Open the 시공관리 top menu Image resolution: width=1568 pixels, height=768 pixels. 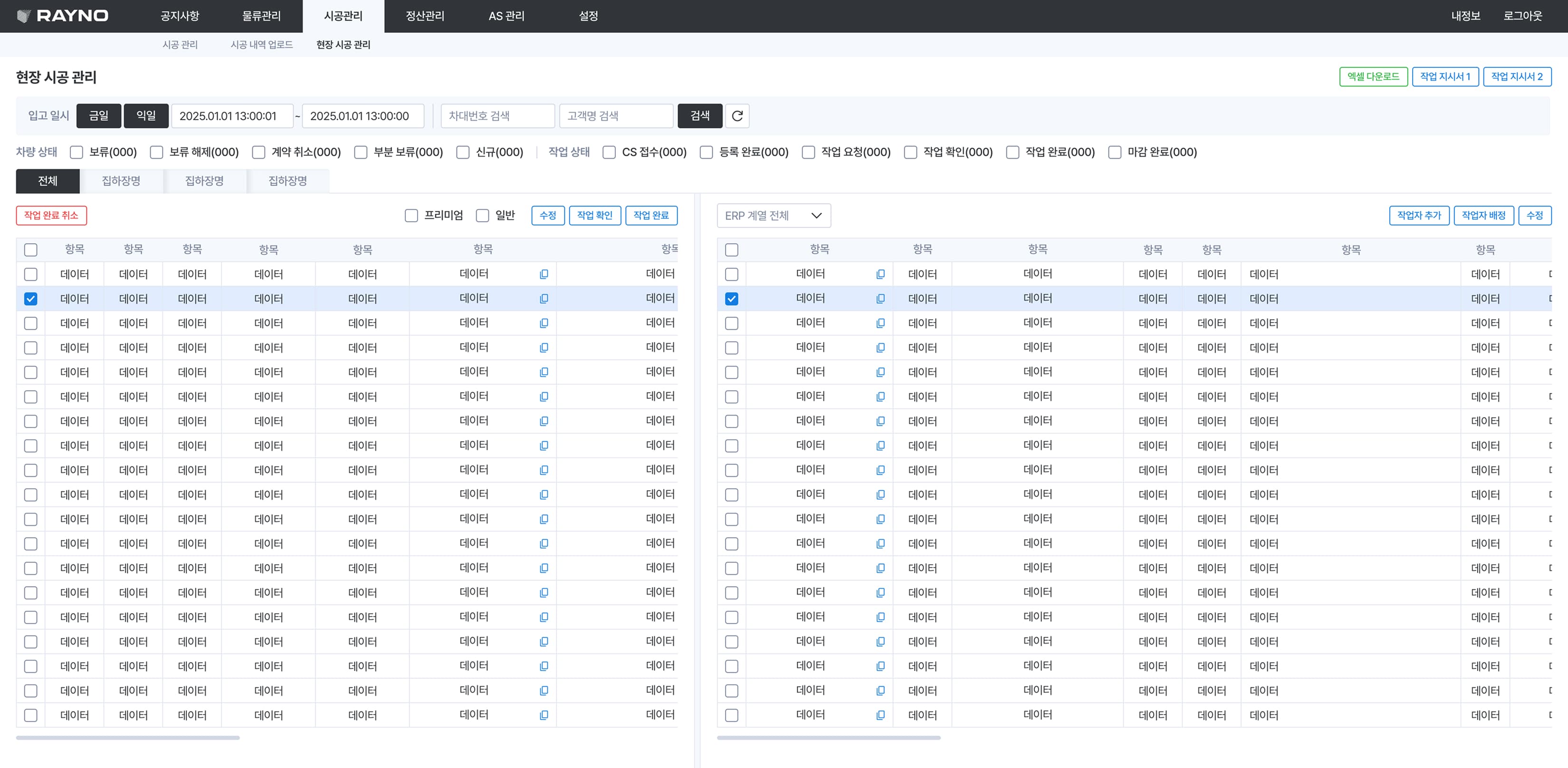click(x=344, y=17)
